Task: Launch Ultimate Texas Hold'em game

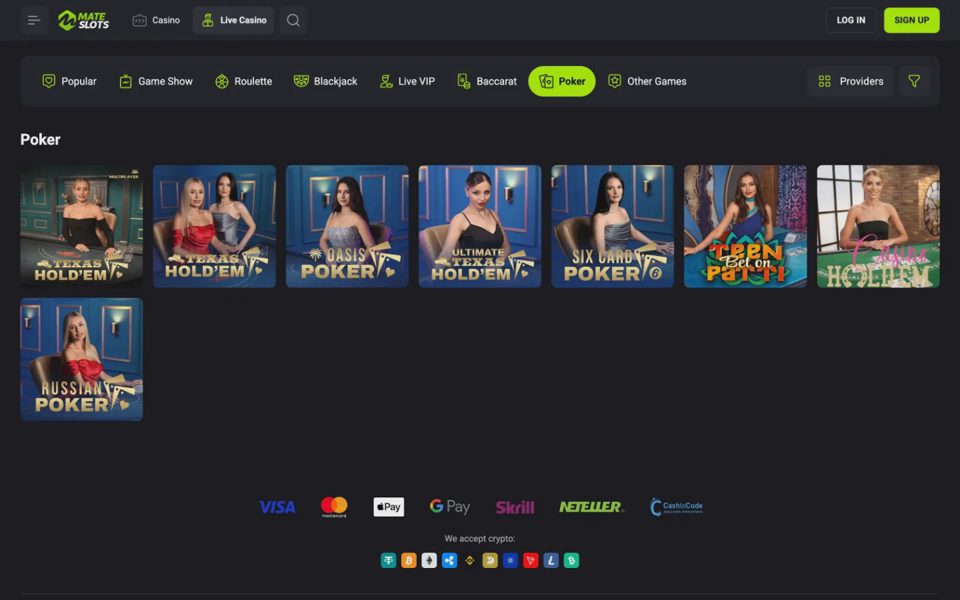Action: [x=480, y=226]
